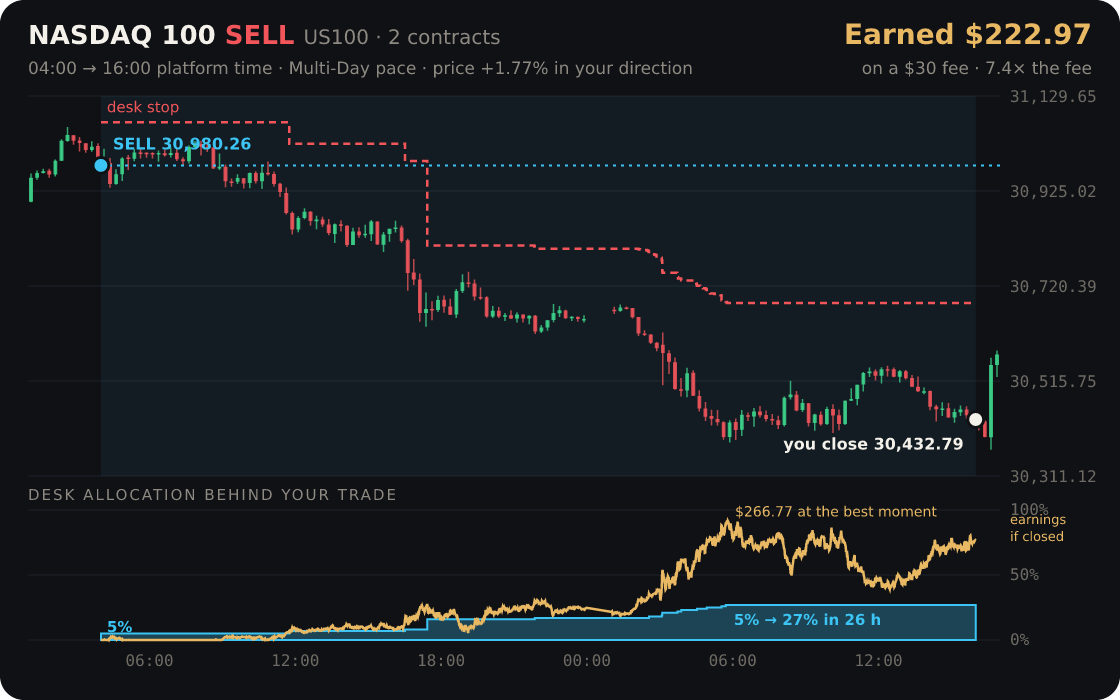The height and width of the screenshot is (700, 1120).
Task: Click the Earned $222.97 amount
Action: [x=967, y=35]
